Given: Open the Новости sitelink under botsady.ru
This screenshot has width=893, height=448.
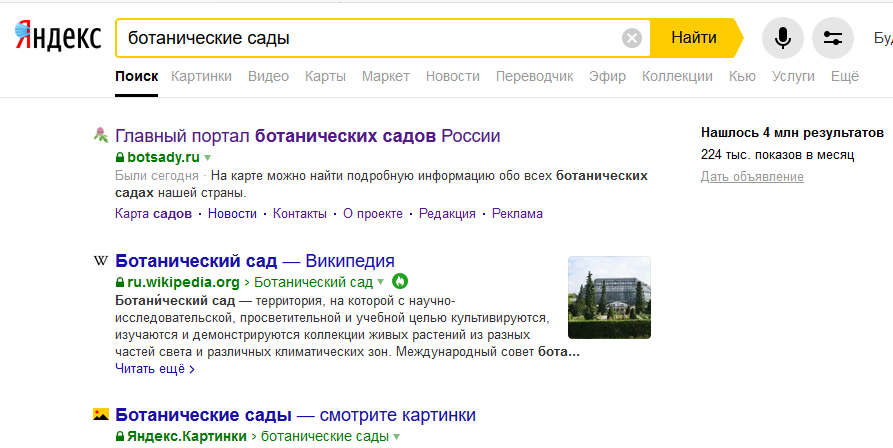Looking at the screenshot, I should [232, 214].
